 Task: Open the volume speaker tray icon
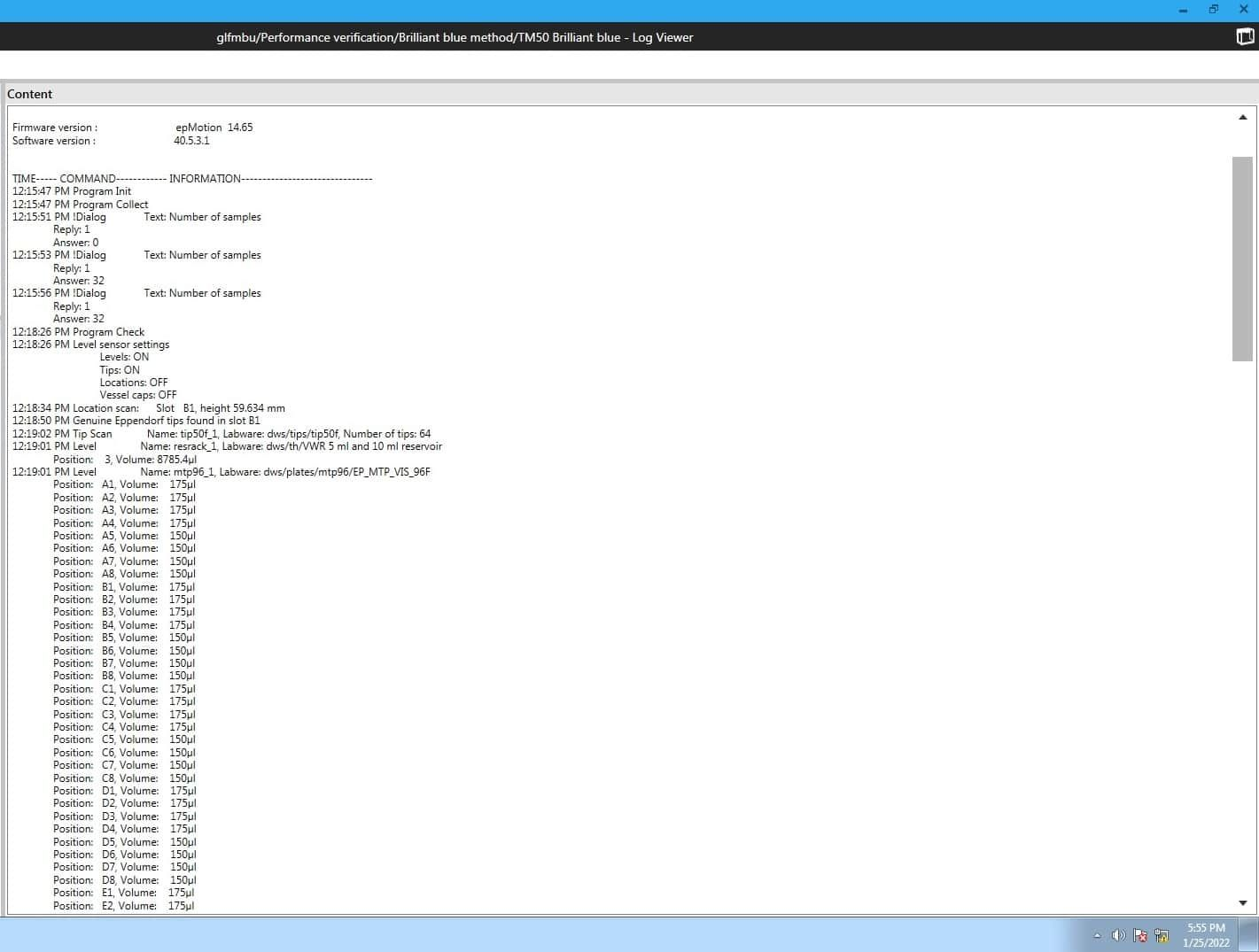tap(1118, 935)
